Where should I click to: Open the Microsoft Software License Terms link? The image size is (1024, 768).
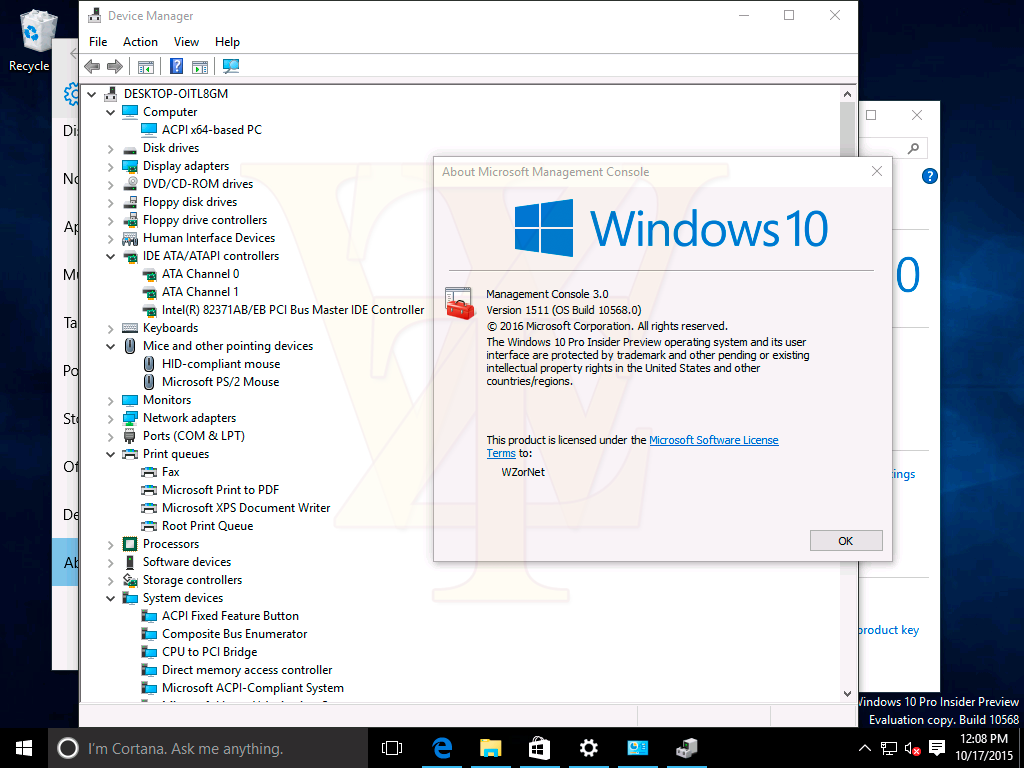(x=713, y=440)
